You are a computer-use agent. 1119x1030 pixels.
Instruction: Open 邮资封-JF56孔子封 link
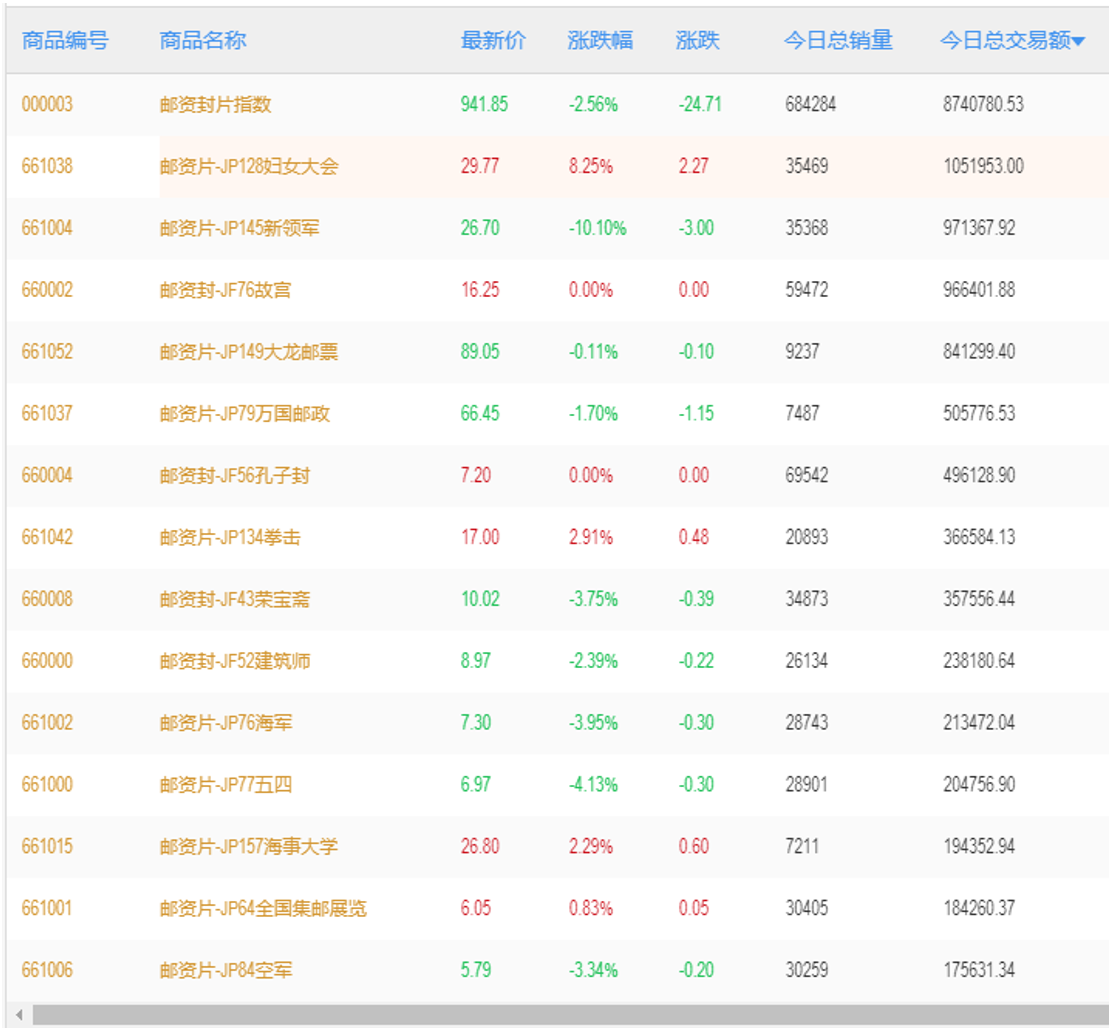click(235, 475)
